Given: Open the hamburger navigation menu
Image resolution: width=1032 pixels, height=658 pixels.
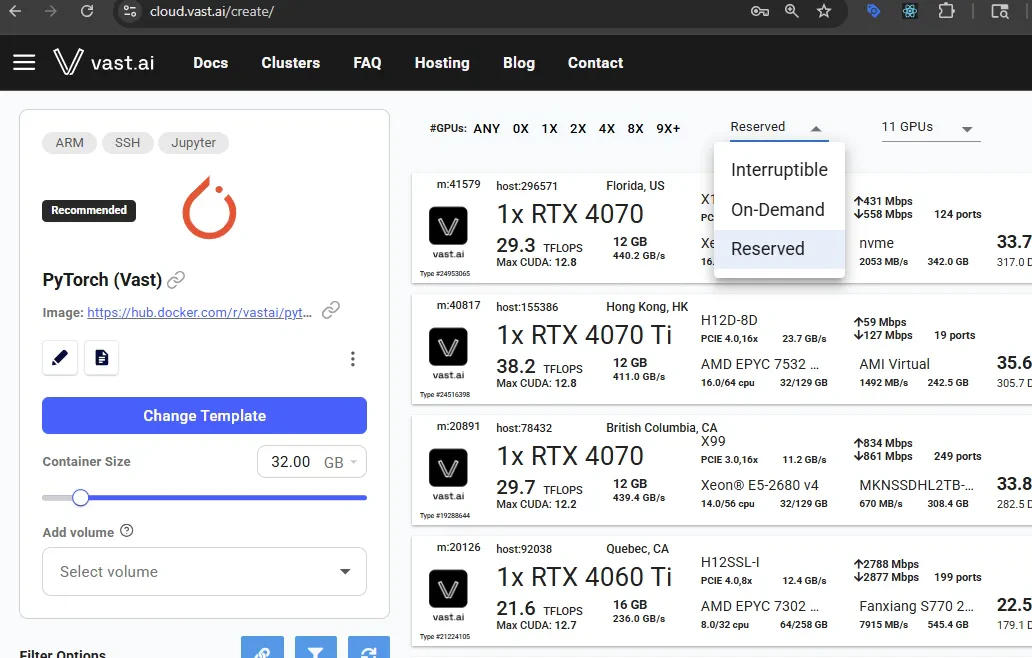Looking at the screenshot, I should [24, 63].
